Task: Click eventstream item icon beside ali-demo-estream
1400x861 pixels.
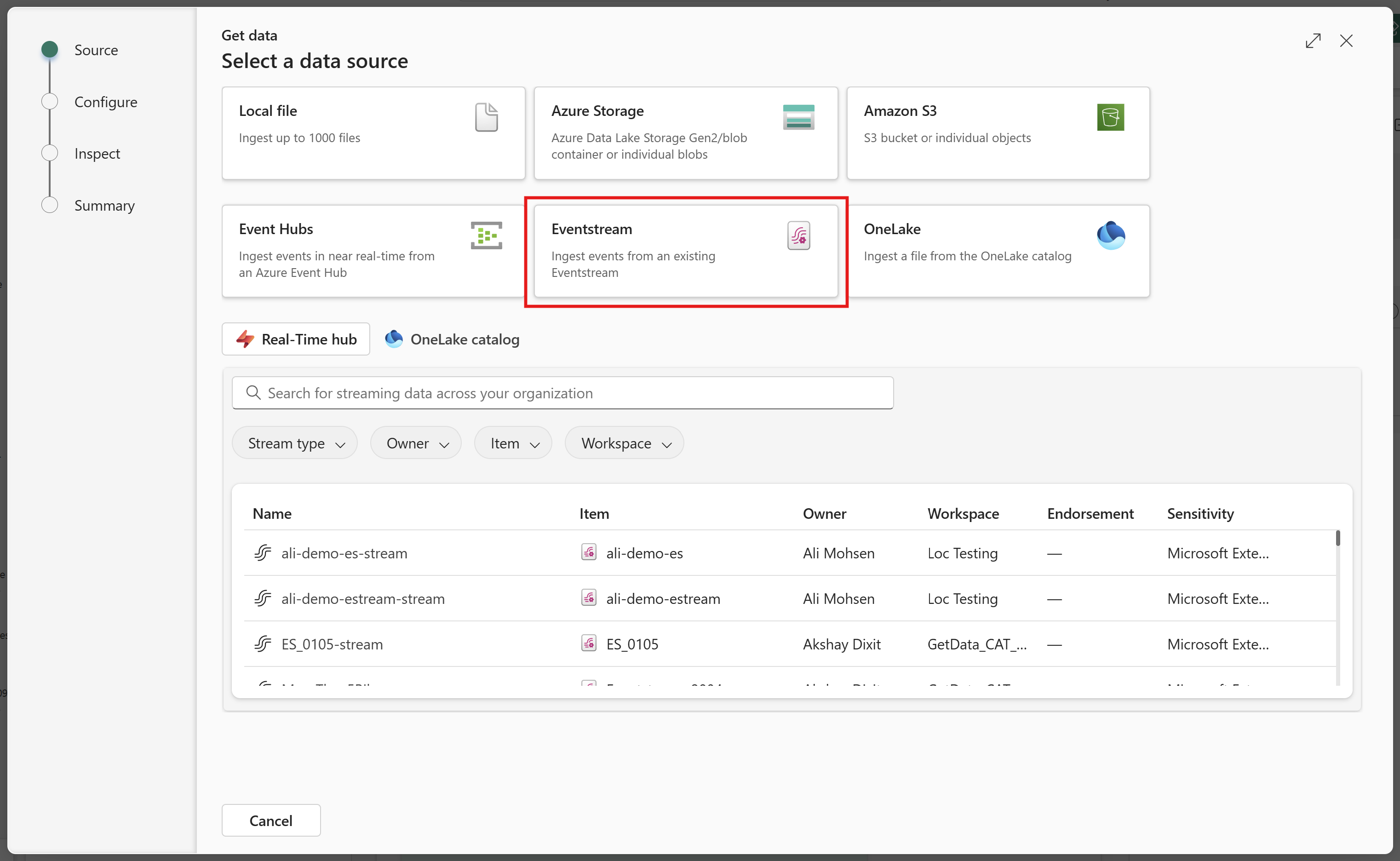Action: pyautogui.click(x=589, y=597)
